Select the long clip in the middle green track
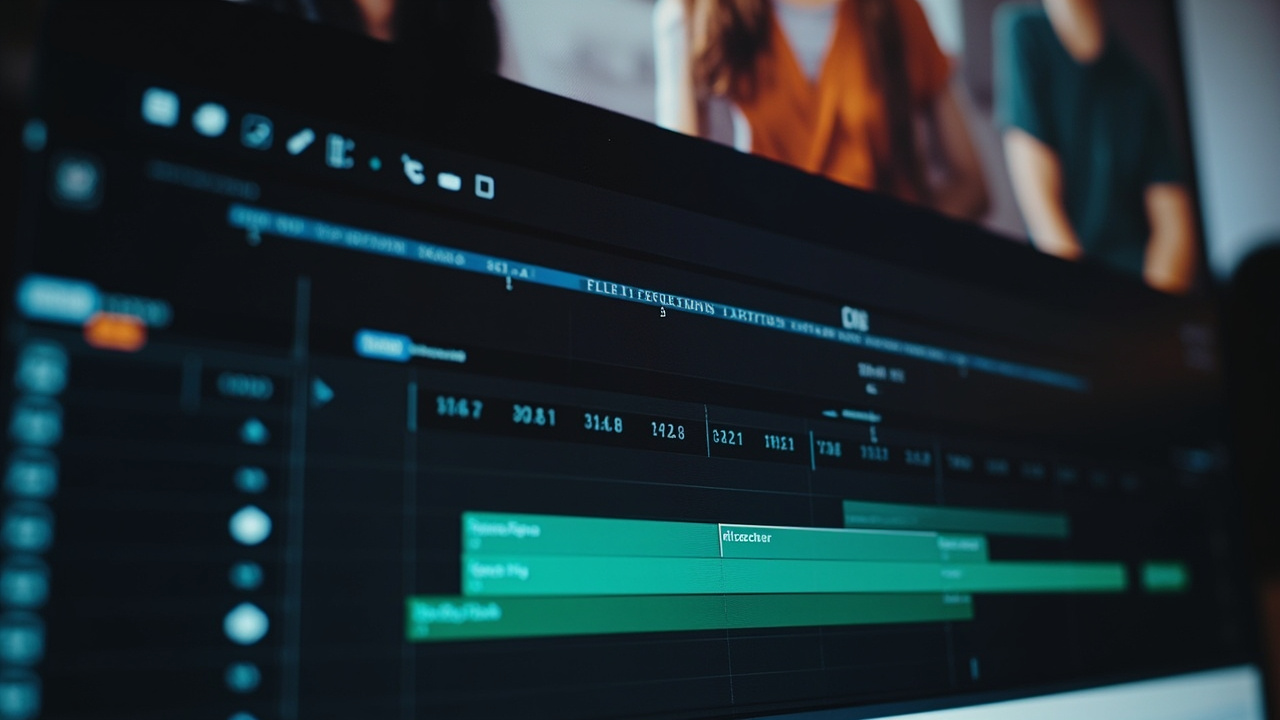Screen dimensions: 1280x720 (x=794, y=577)
